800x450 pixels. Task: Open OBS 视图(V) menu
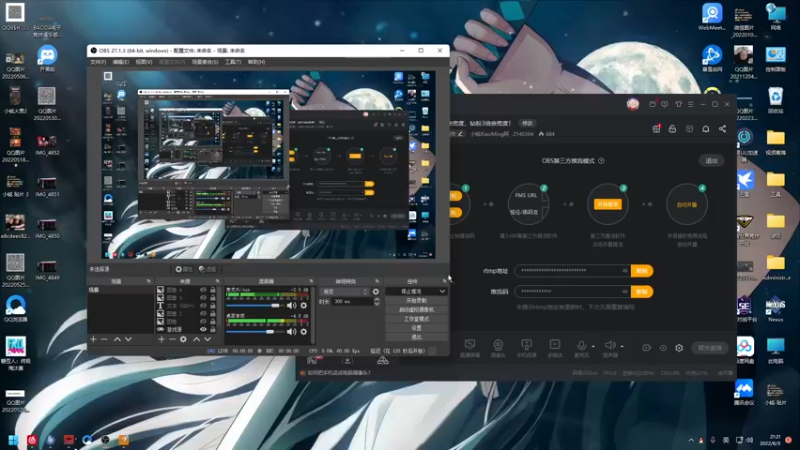point(144,62)
